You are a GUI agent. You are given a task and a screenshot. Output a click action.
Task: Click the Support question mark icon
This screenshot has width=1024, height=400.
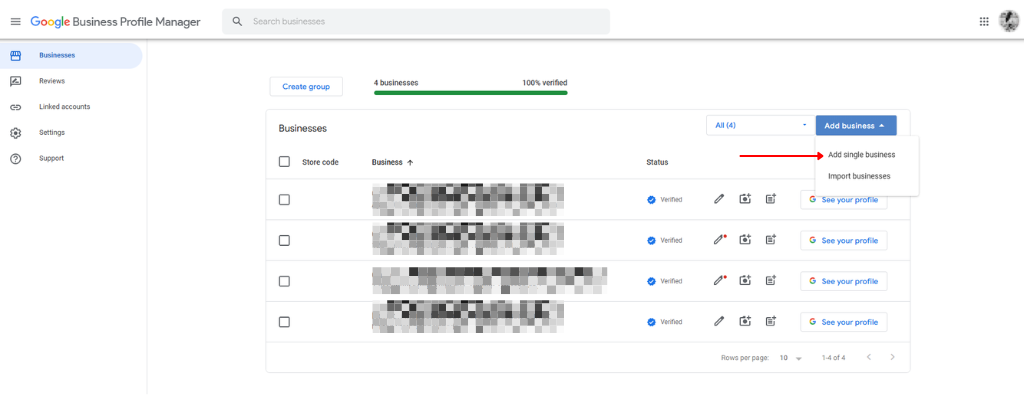point(16,158)
